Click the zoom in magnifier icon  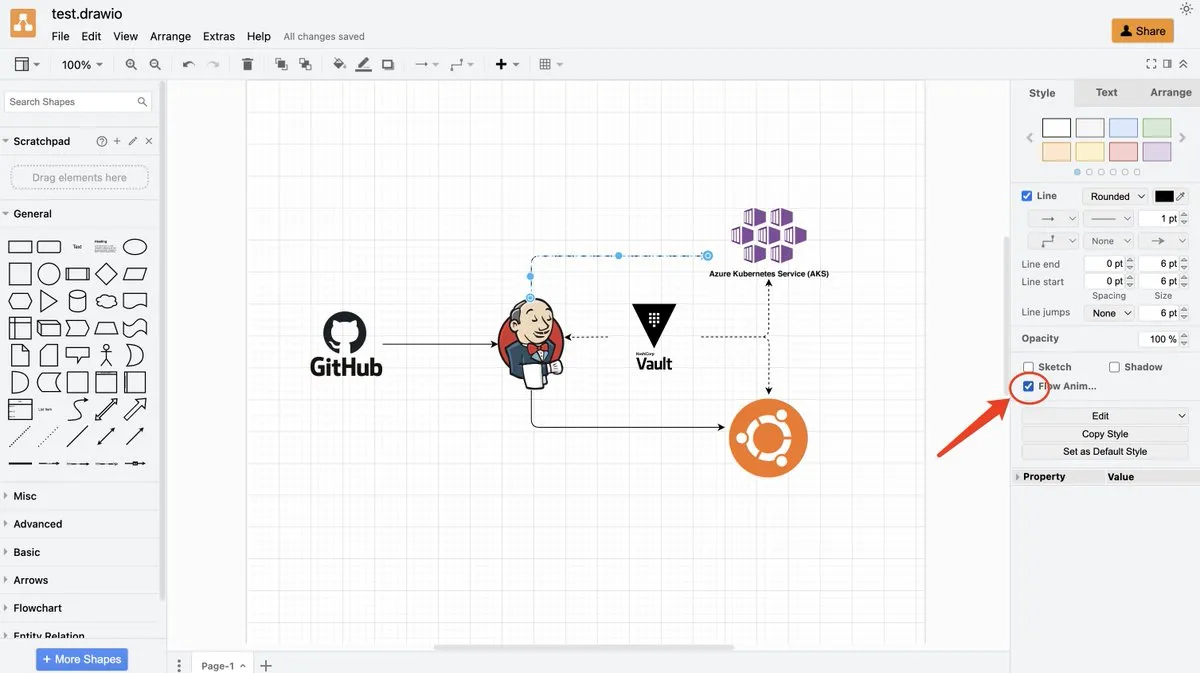coord(131,64)
